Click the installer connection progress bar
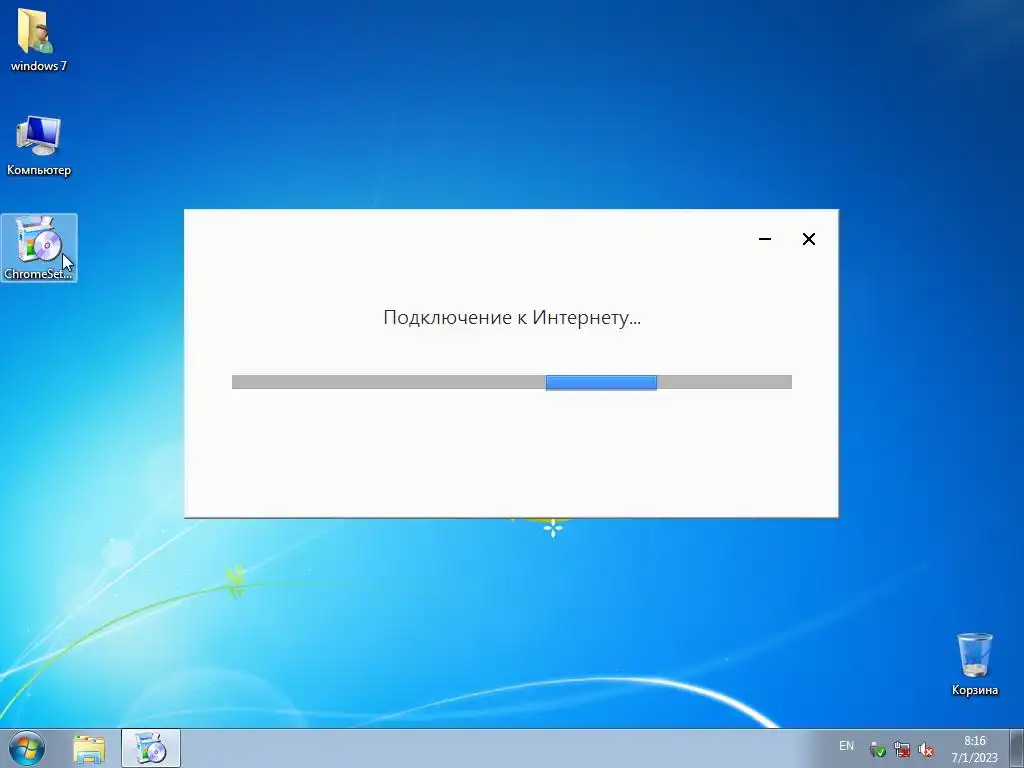Screen dimensions: 1024x768 [512, 382]
